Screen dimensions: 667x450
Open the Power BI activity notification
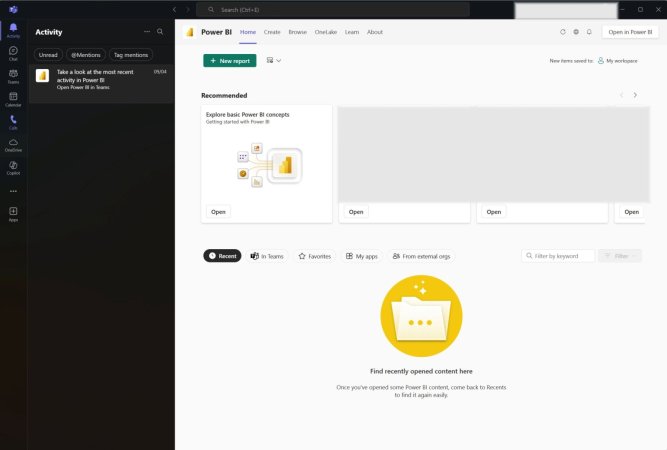tap(101, 83)
